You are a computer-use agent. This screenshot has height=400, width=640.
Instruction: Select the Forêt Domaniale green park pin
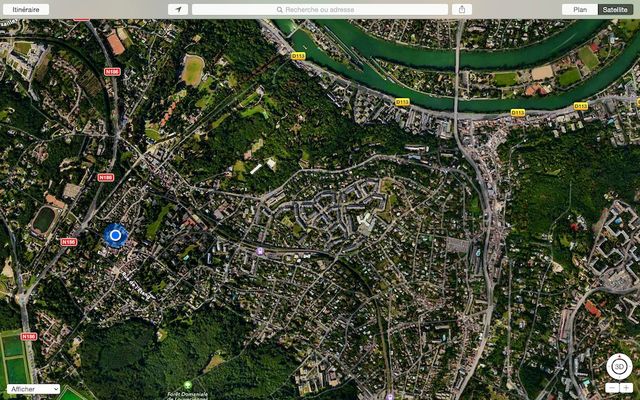[187, 384]
